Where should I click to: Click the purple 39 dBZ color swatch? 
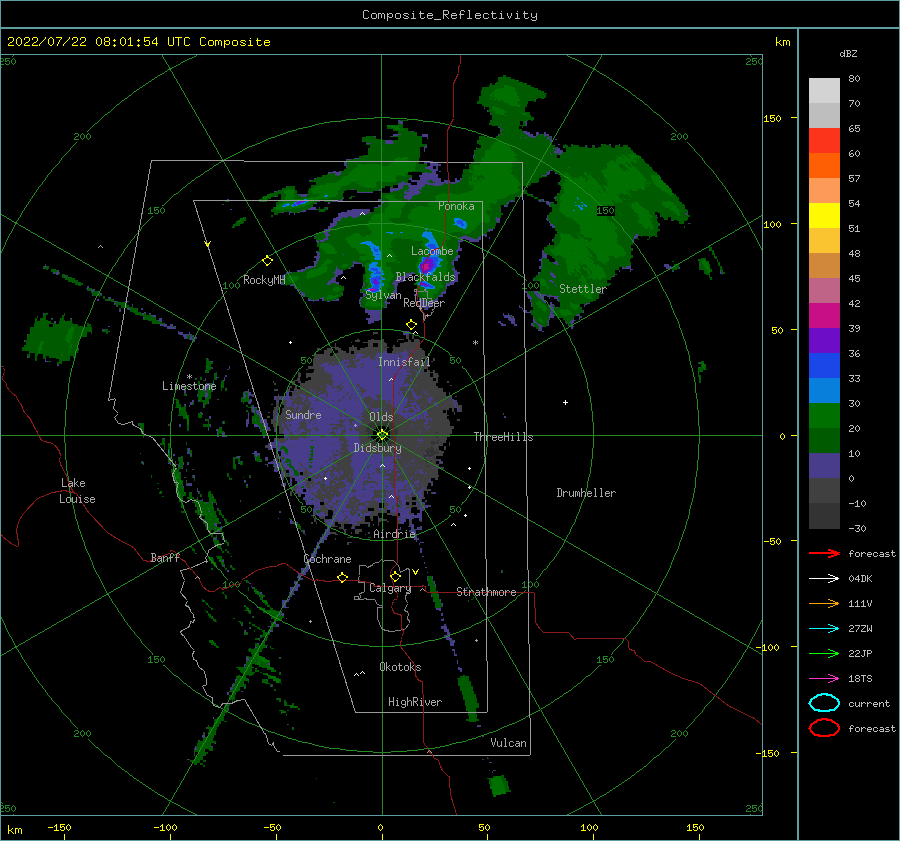point(824,340)
